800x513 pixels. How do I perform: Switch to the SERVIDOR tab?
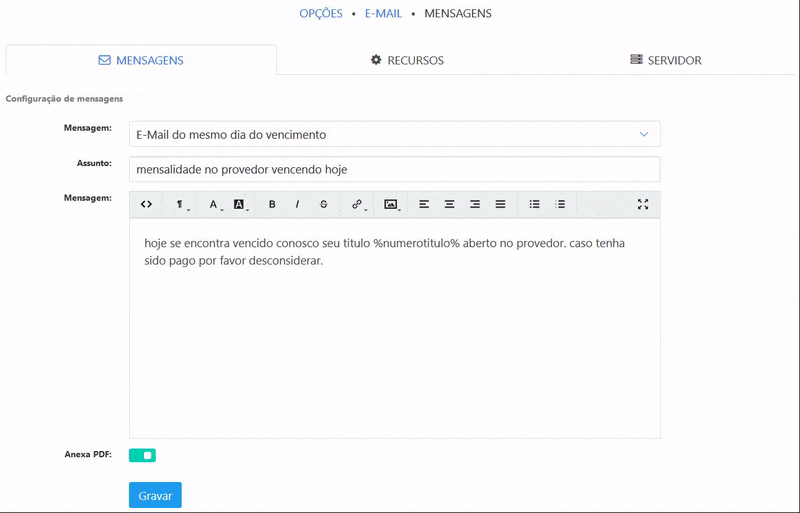click(x=666, y=60)
